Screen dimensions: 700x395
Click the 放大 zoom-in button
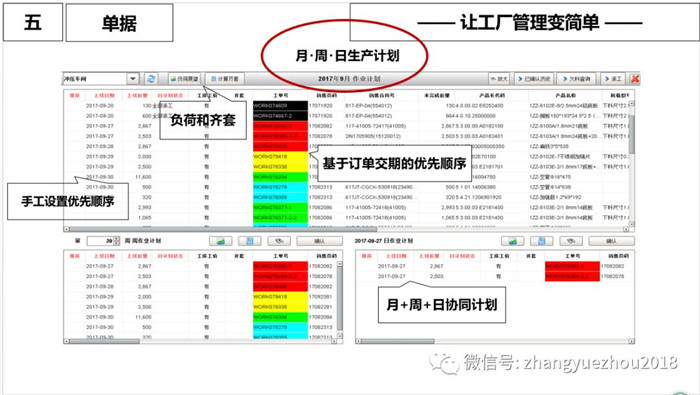[x=500, y=79]
